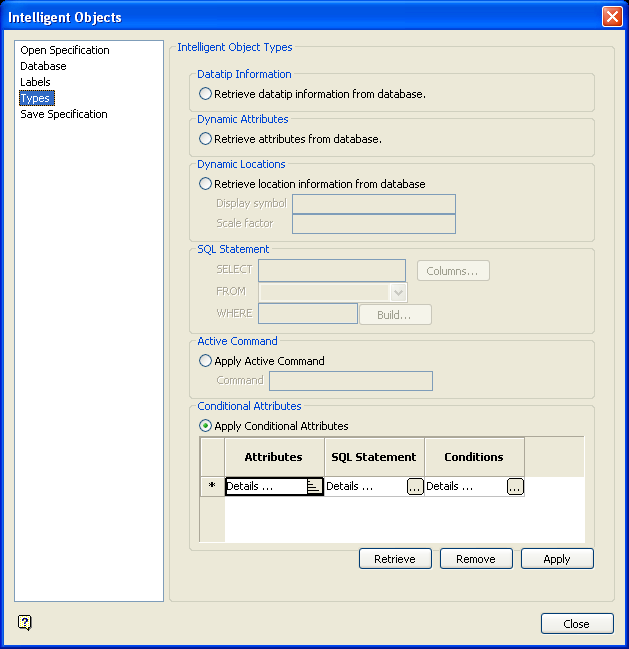Screen dimensions: 629x649
Task: Click the Retrieve button
Action: 395,559
